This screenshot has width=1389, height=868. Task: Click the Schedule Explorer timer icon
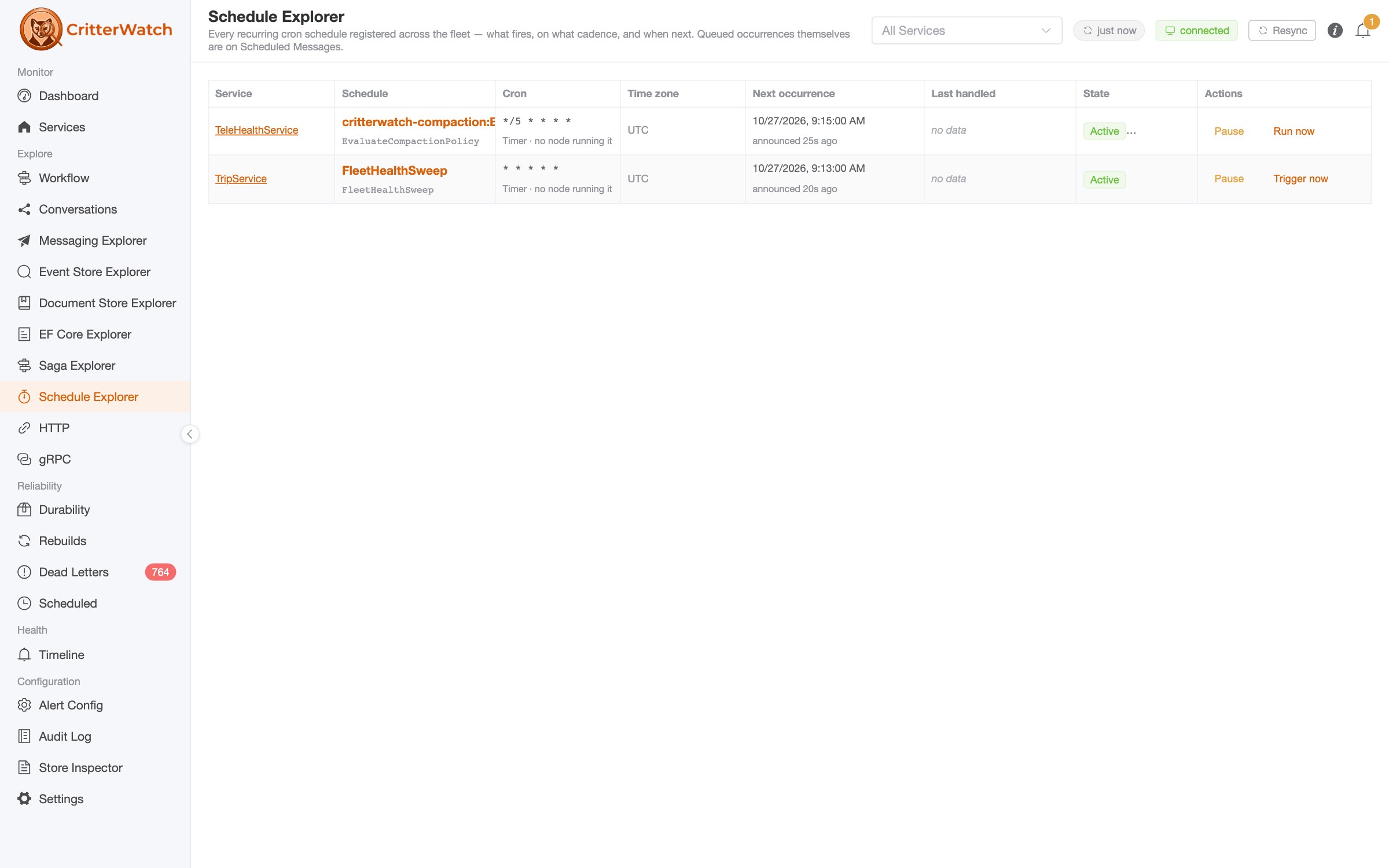pyautogui.click(x=24, y=397)
